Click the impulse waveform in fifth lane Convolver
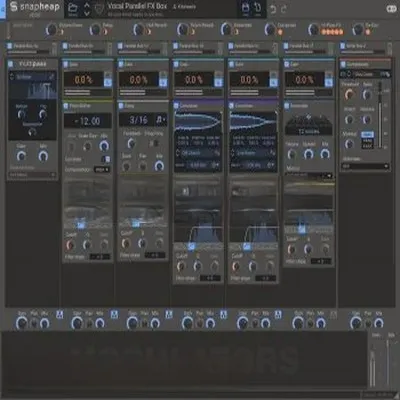The height and width of the screenshot is (400, 400). (x=253, y=121)
